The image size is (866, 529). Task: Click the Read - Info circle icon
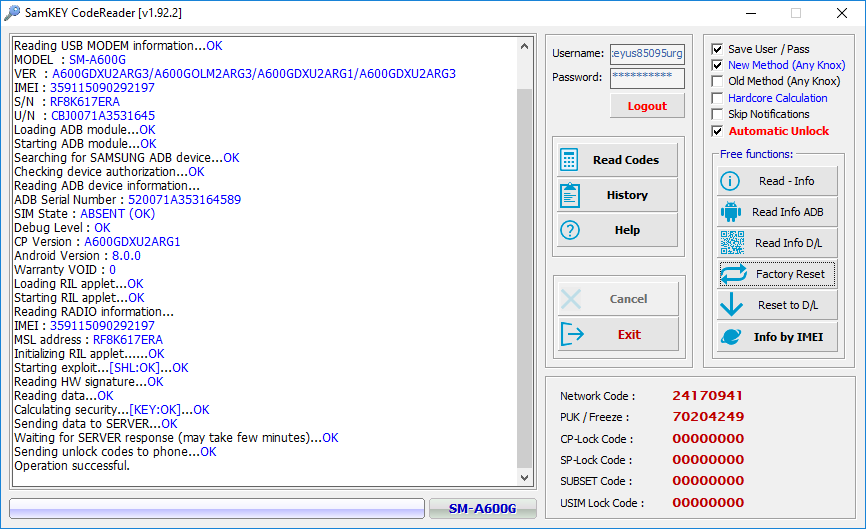click(730, 181)
